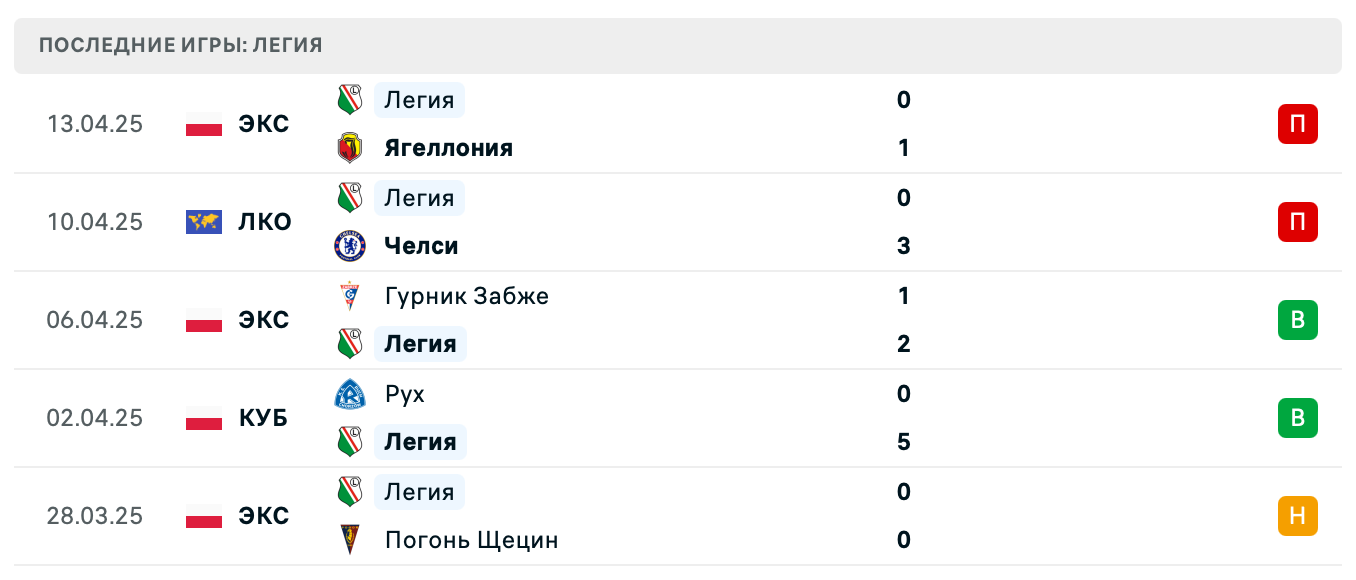The width and height of the screenshot is (1356, 580).
Task: Click the КУБ competition label
Action: tap(263, 419)
